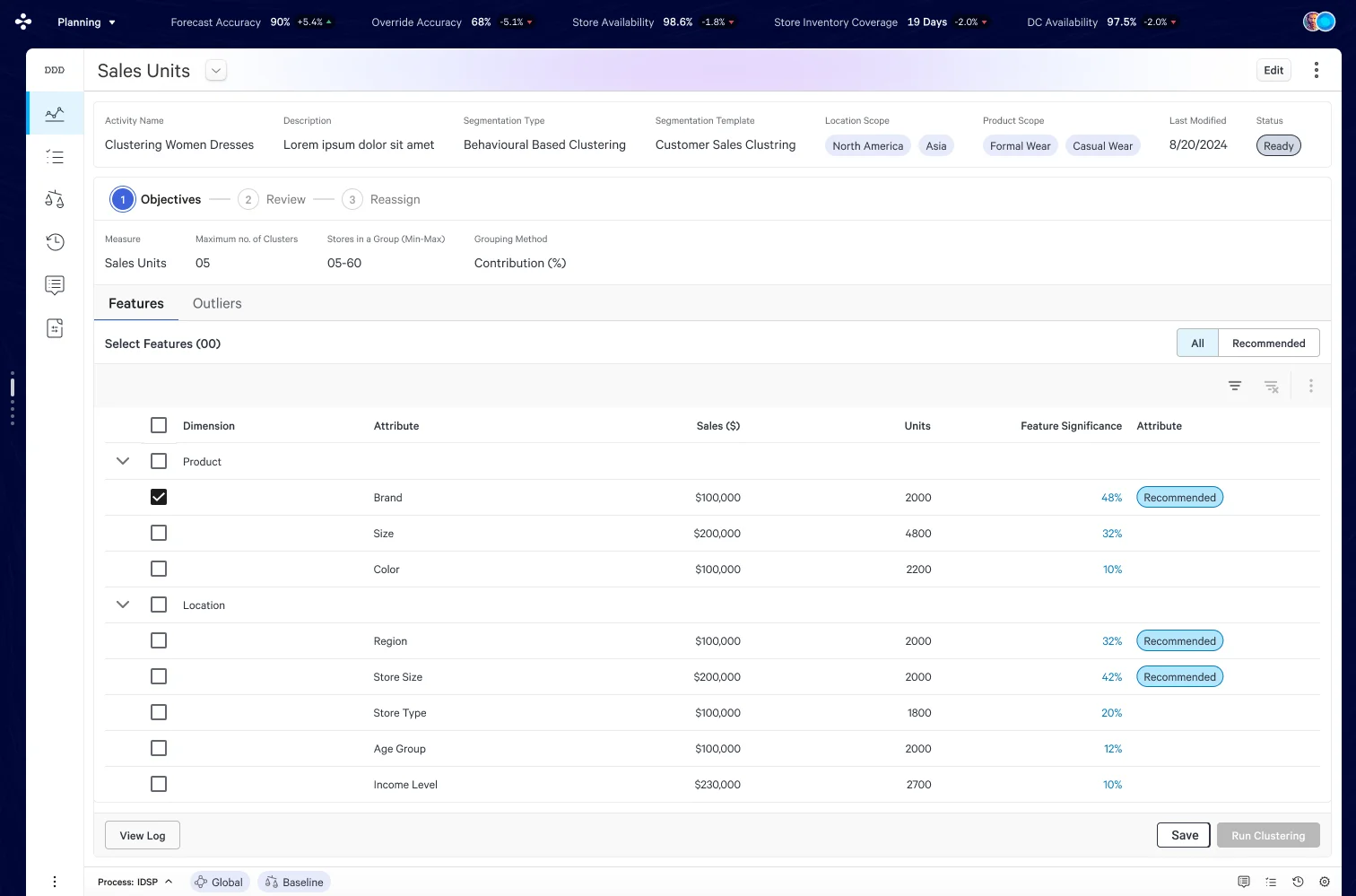The height and width of the screenshot is (896, 1356).
Task: Click the Global chip in bottom bar
Action: [x=219, y=882]
